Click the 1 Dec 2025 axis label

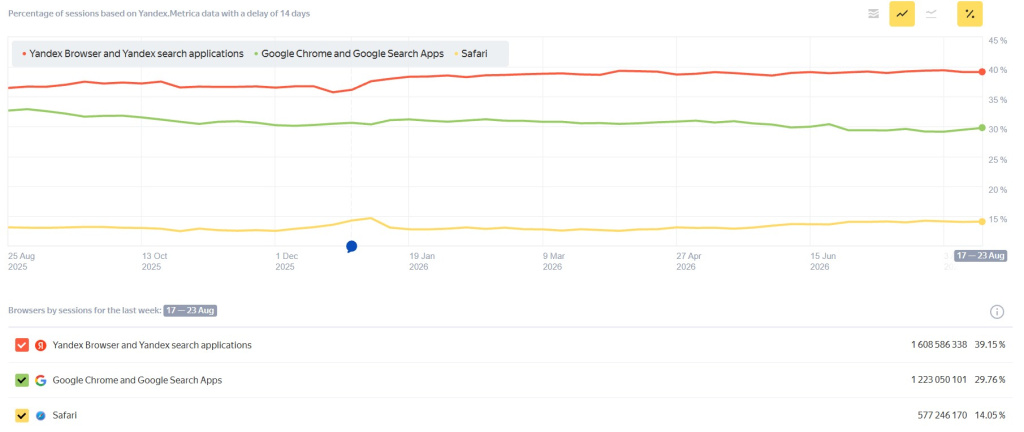285,261
